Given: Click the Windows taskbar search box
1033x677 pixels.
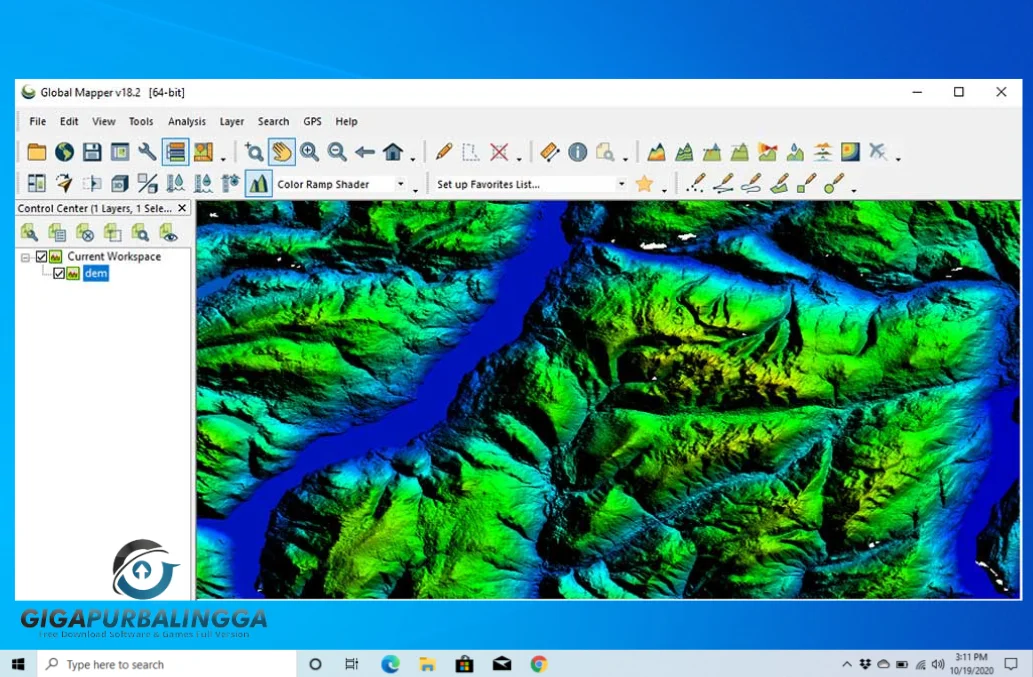Looking at the screenshot, I should coord(167,664).
